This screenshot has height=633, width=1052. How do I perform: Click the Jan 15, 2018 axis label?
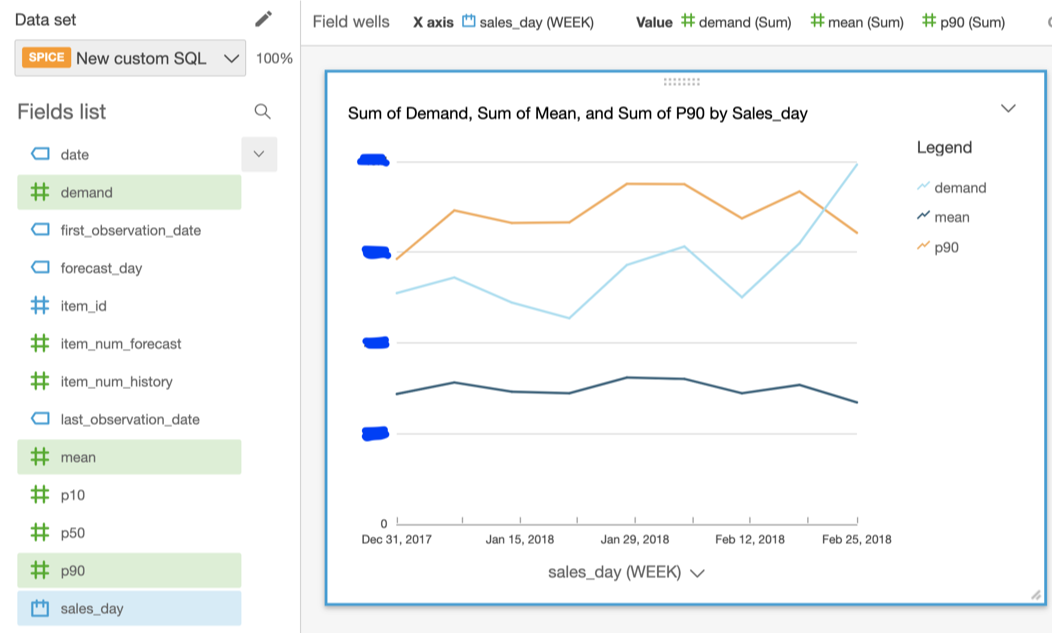[520, 539]
